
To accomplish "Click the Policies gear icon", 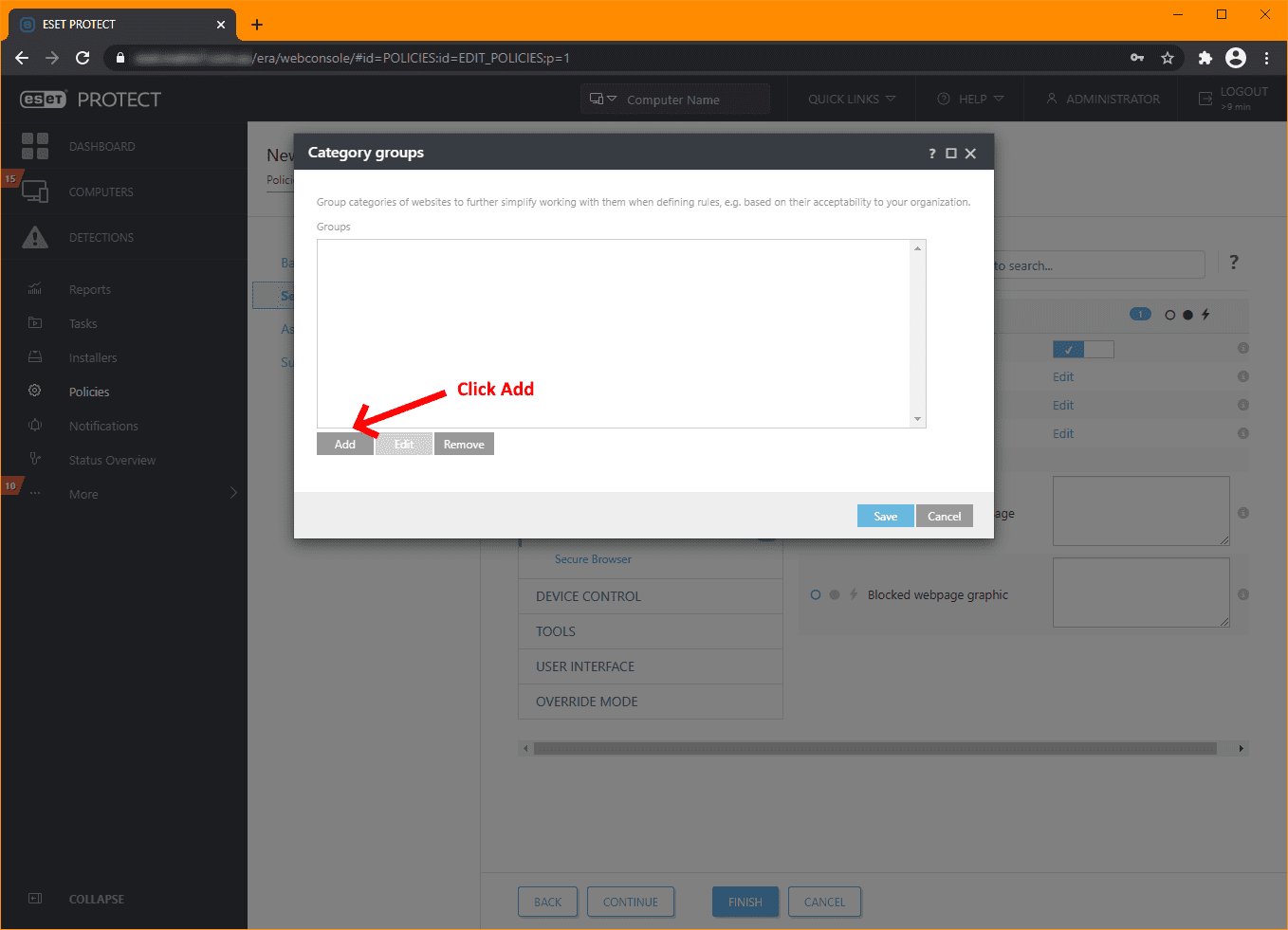I will point(35,391).
